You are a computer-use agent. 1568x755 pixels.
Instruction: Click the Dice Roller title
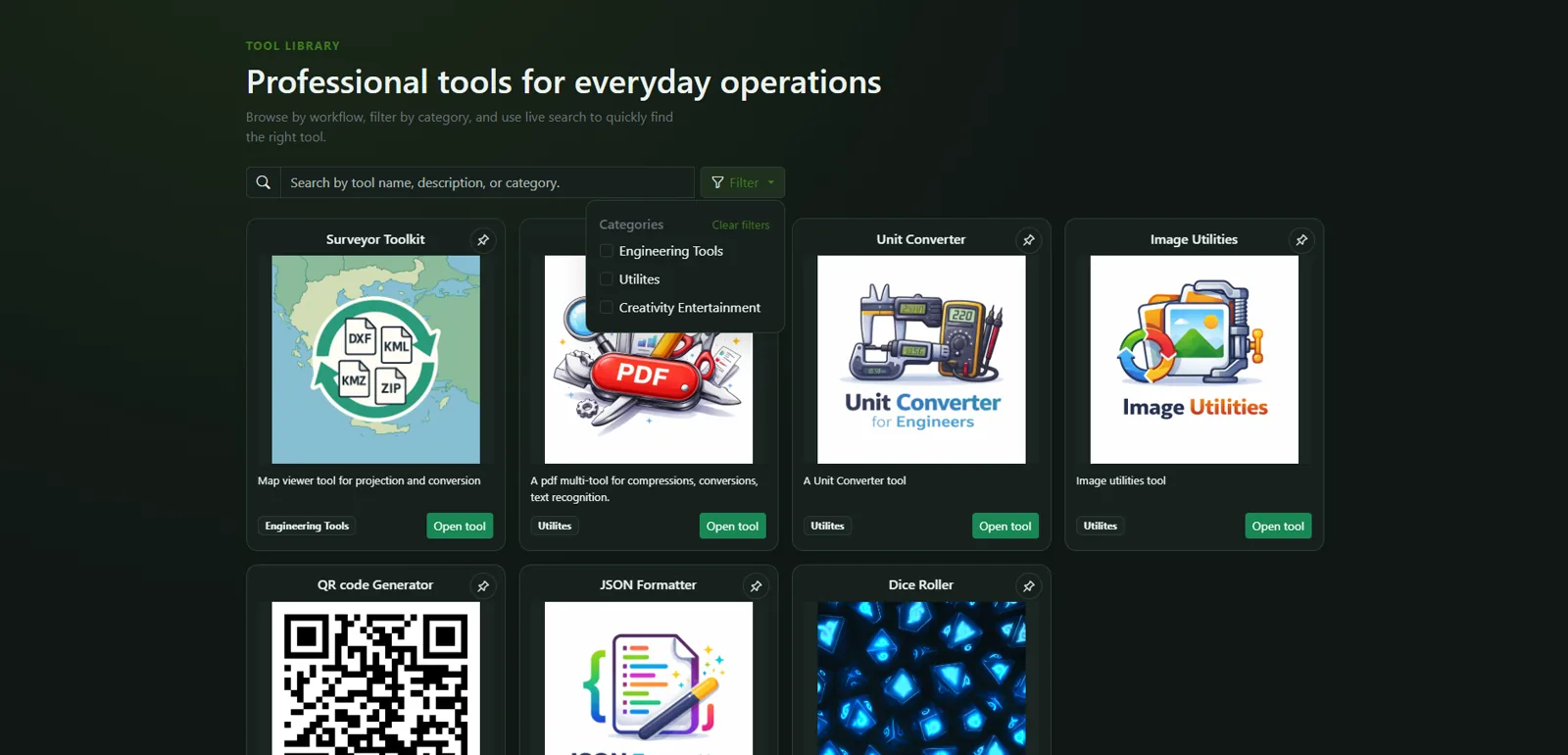click(921, 585)
